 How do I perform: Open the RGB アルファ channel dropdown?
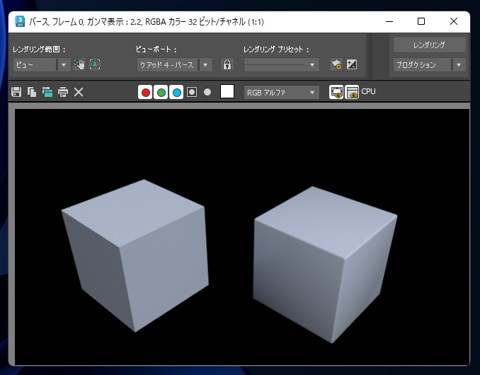[281, 93]
